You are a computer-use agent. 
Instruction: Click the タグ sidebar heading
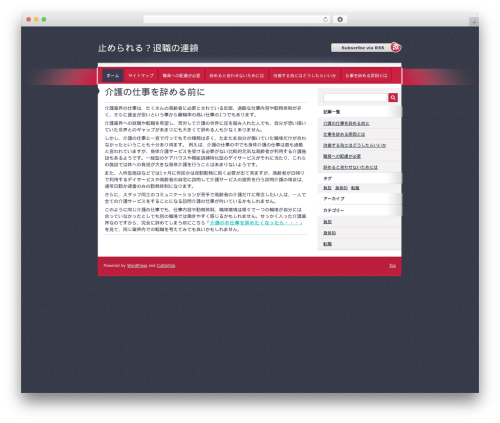point(327,179)
